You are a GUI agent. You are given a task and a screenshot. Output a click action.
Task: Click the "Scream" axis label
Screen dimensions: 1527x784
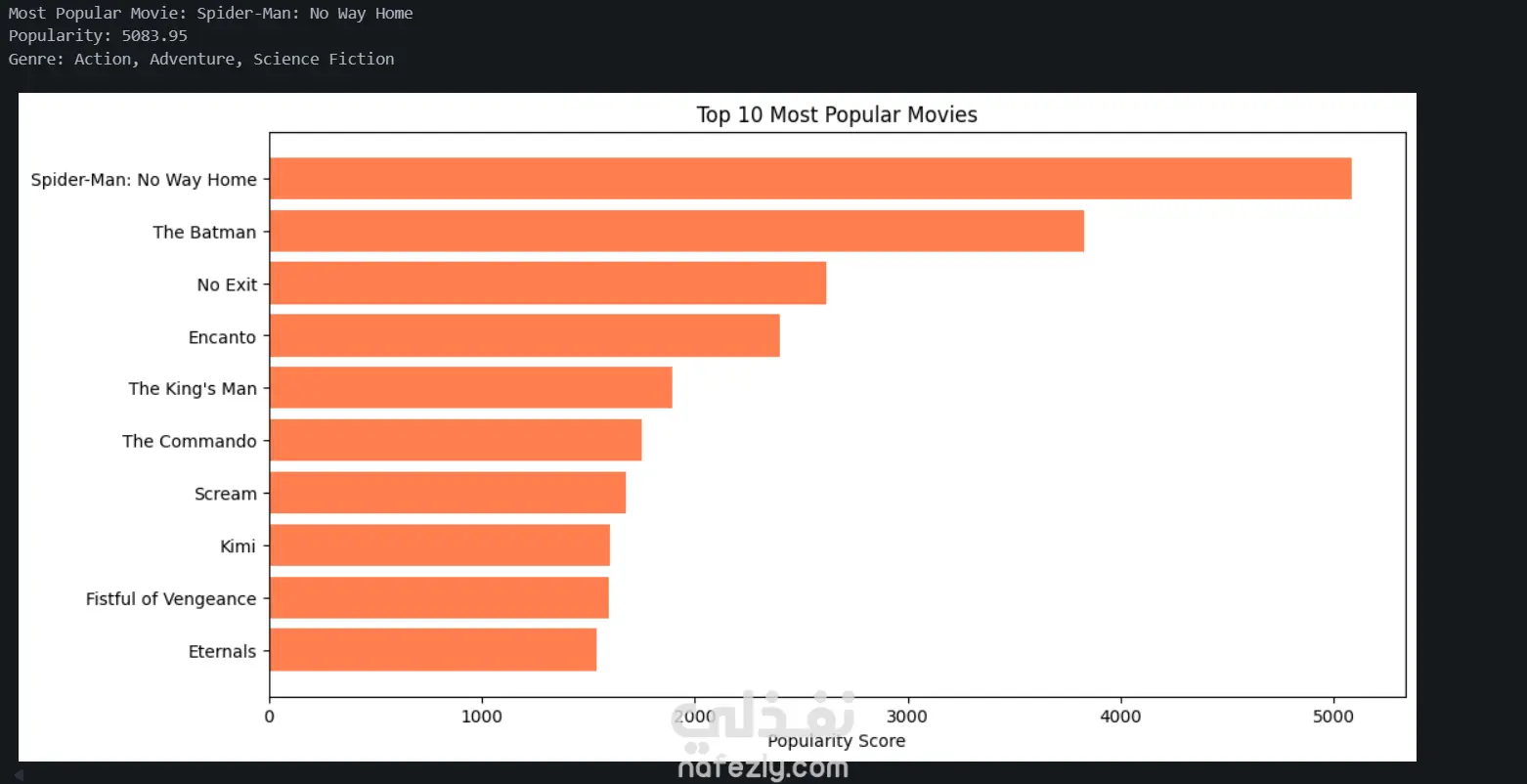pyautogui.click(x=226, y=495)
